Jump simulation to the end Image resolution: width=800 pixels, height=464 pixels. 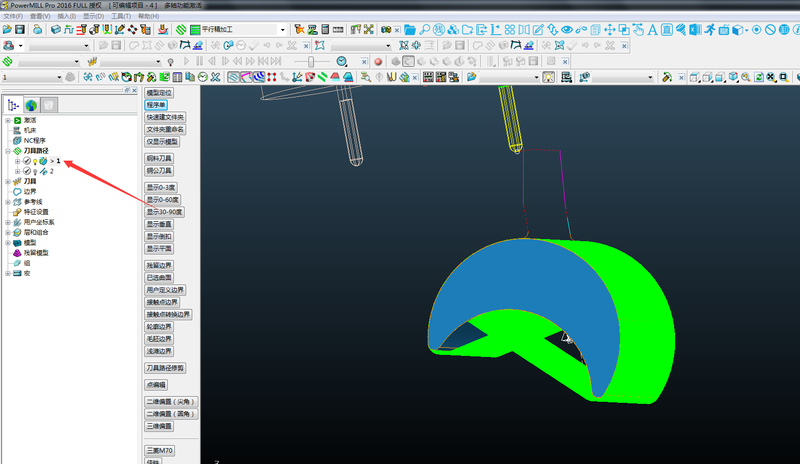point(276,61)
